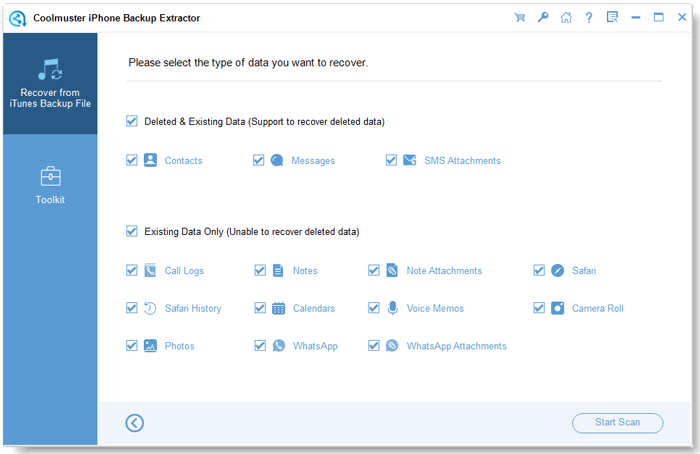Viewport: 700px width, 454px height.
Task: Click the Camera Roll camera icon
Action: click(x=557, y=308)
